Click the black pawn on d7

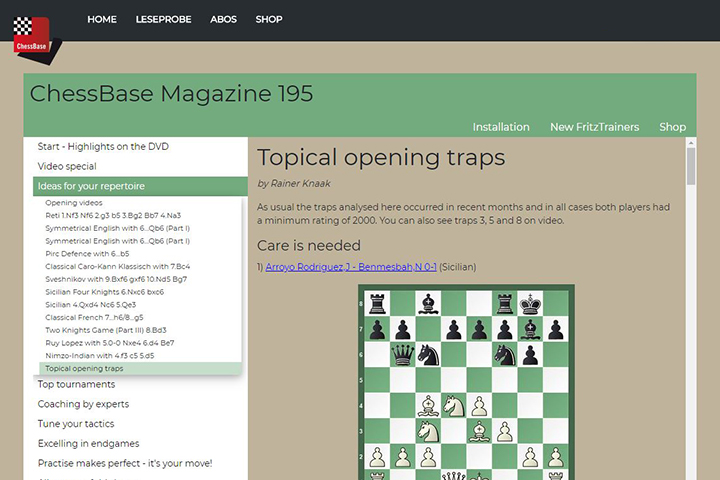[x=454, y=329]
